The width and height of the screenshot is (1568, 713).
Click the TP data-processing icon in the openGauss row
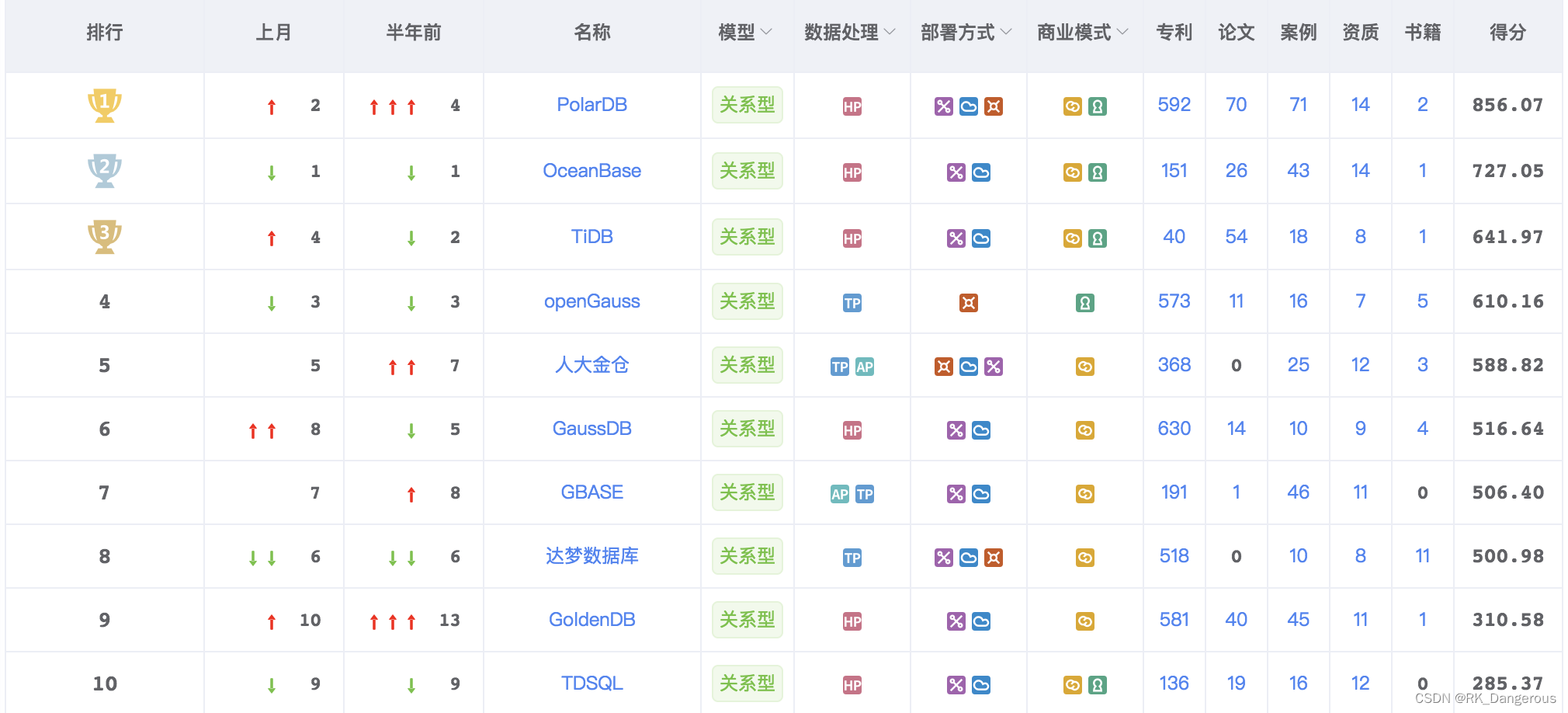pos(852,303)
